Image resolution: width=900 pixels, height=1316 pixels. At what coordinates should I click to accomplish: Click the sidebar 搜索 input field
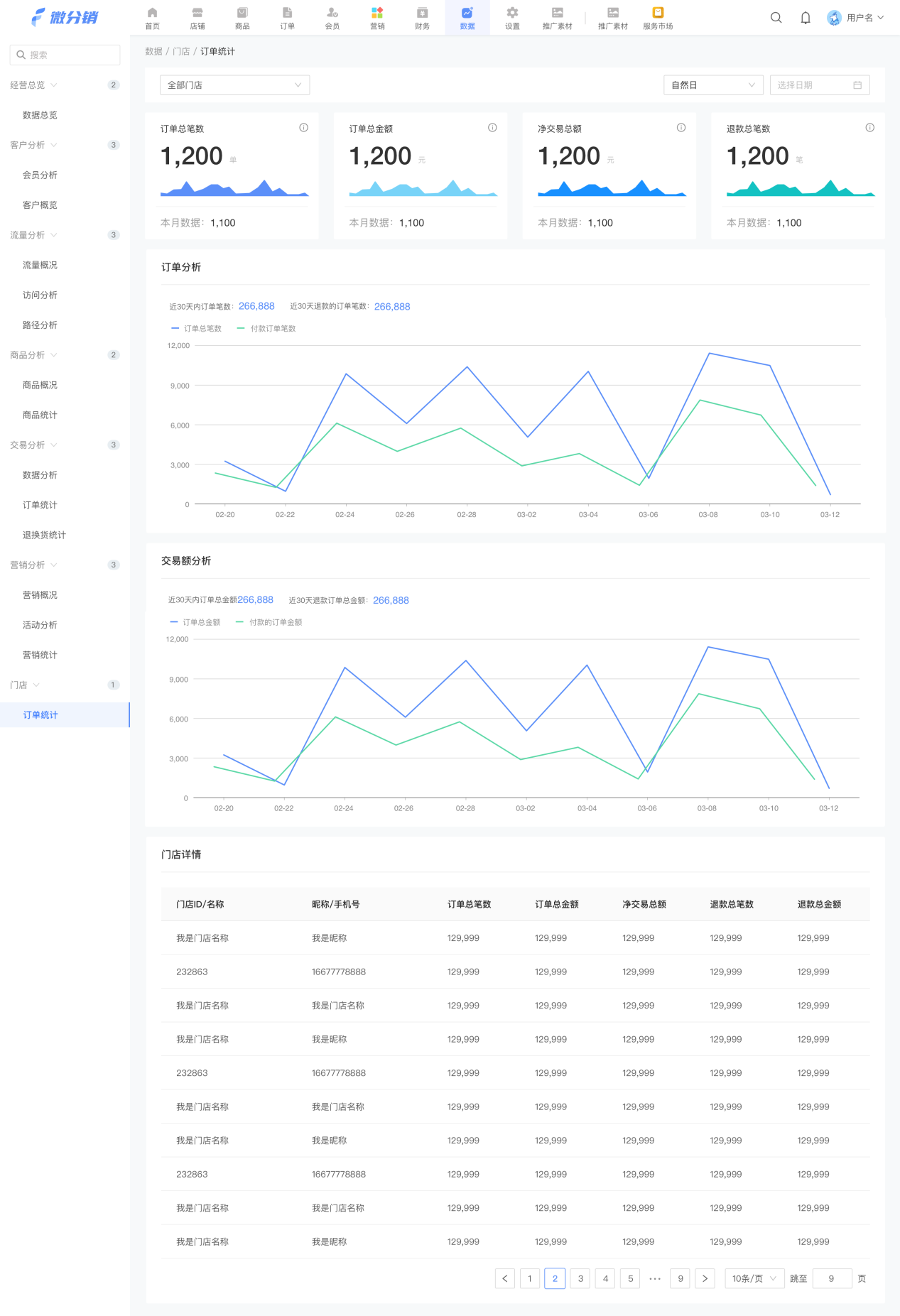(x=65, y=55)
